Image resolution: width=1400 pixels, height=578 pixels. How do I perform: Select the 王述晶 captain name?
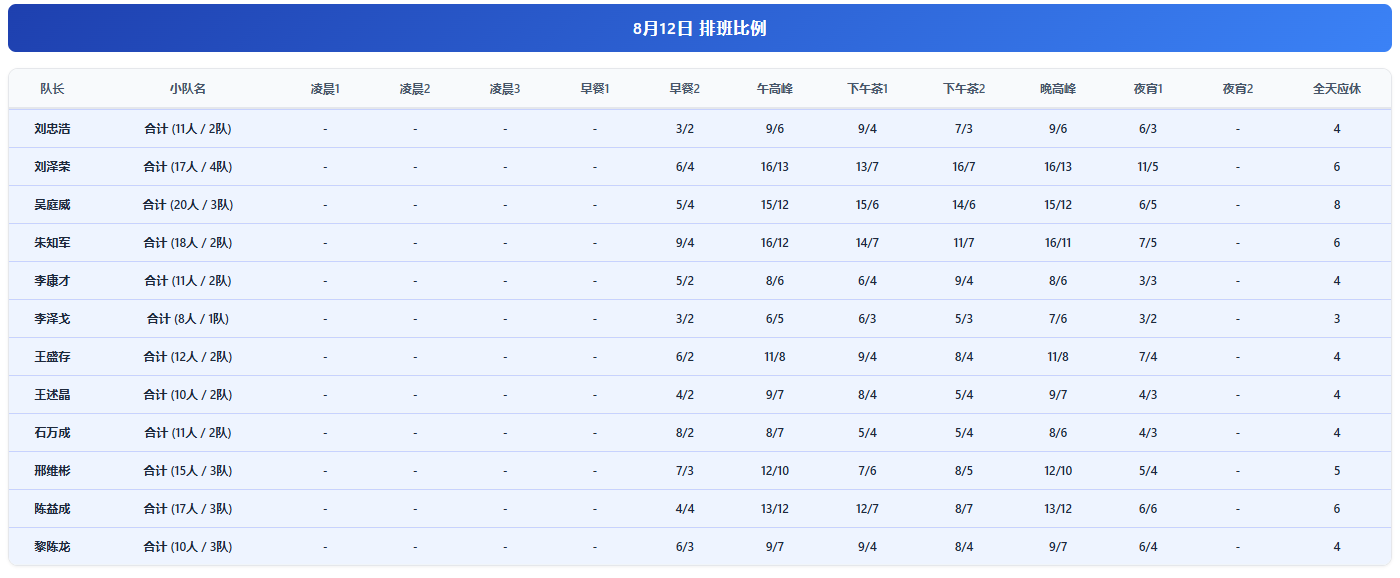point(52,395)
